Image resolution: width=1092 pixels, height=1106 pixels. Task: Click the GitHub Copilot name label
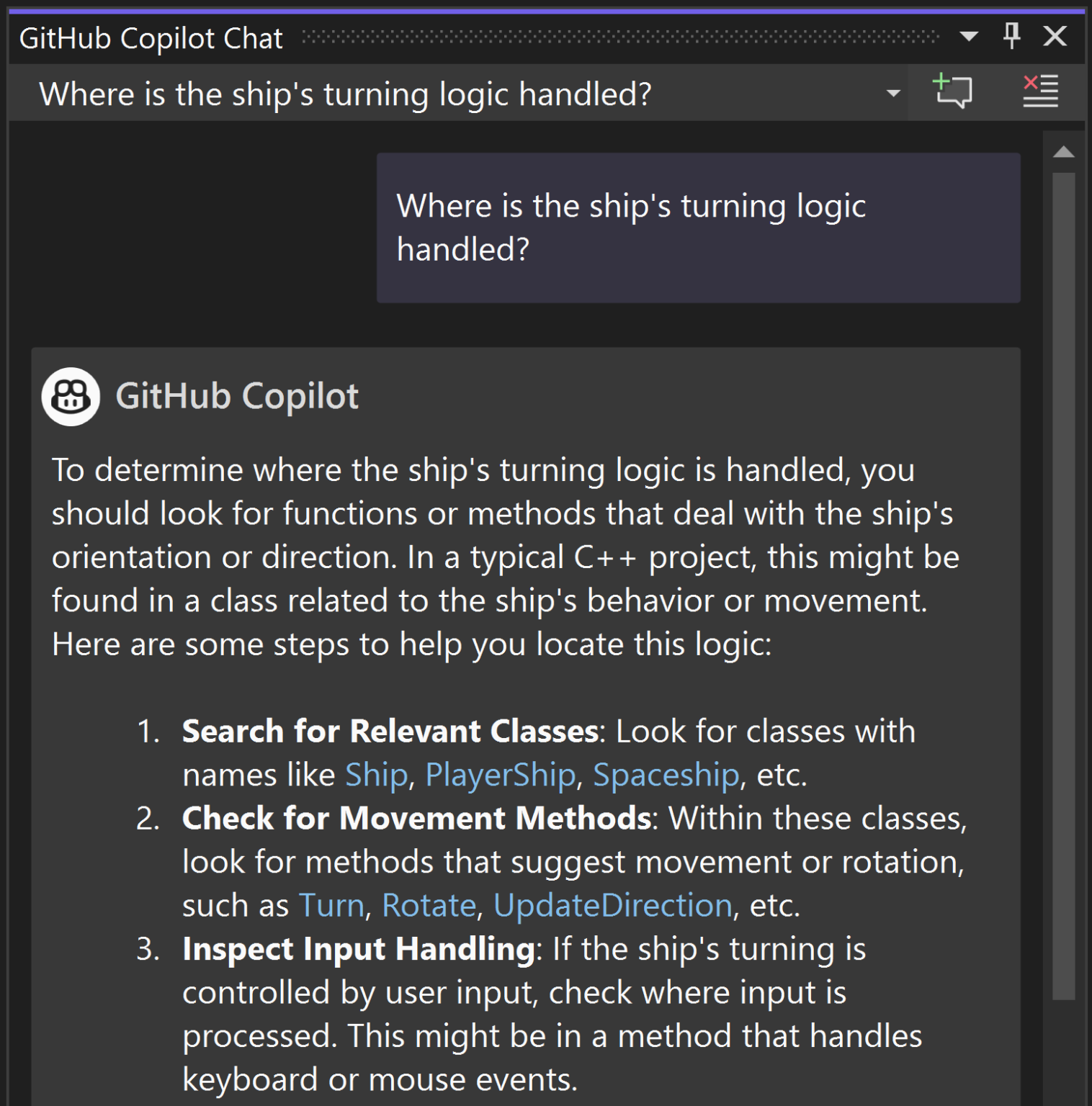[238, 396]
